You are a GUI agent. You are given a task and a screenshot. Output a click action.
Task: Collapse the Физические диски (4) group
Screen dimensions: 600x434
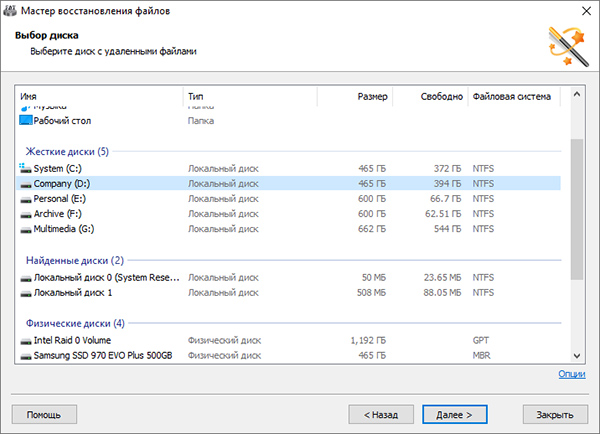pos(75,323)
